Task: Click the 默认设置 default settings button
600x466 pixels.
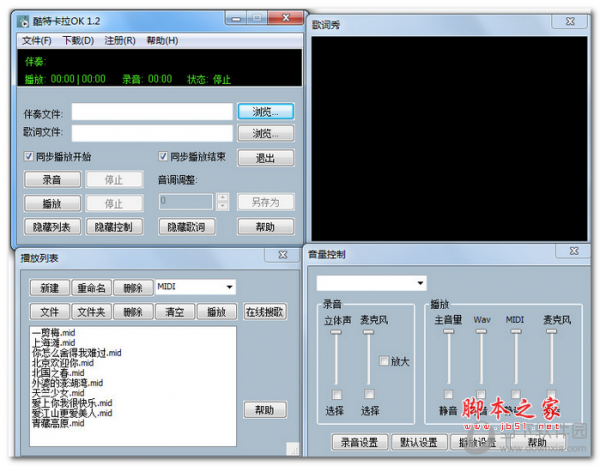Action: [x=419, y=442]
